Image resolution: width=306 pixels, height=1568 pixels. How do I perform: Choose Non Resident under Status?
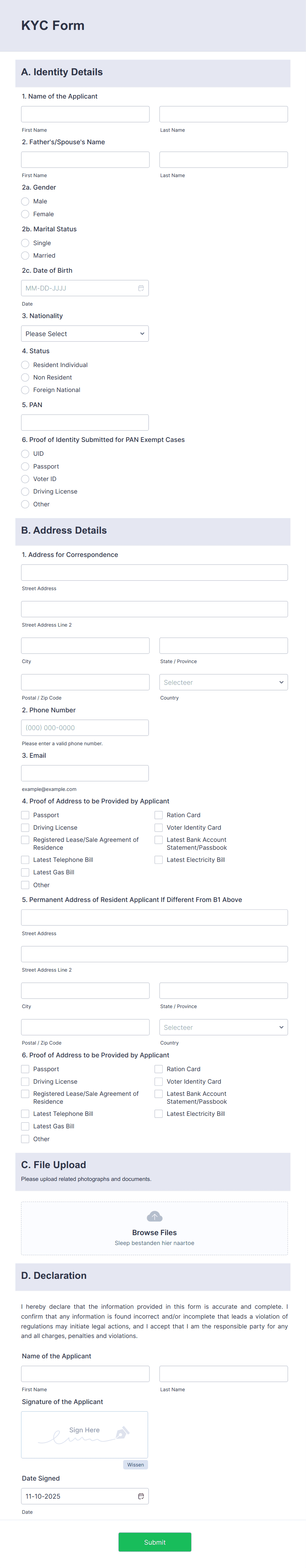pos(25,378)
